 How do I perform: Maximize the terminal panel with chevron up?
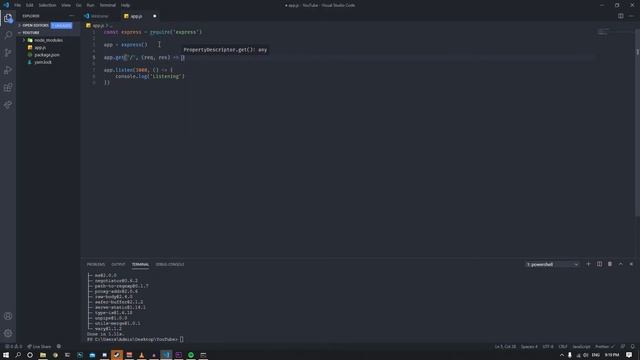point(620,264)
